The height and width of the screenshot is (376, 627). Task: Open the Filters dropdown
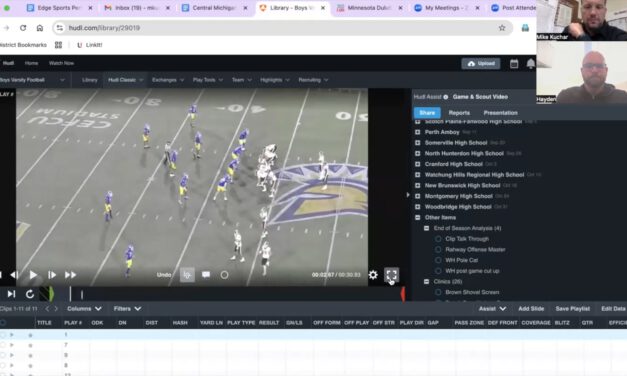[127, 309]
